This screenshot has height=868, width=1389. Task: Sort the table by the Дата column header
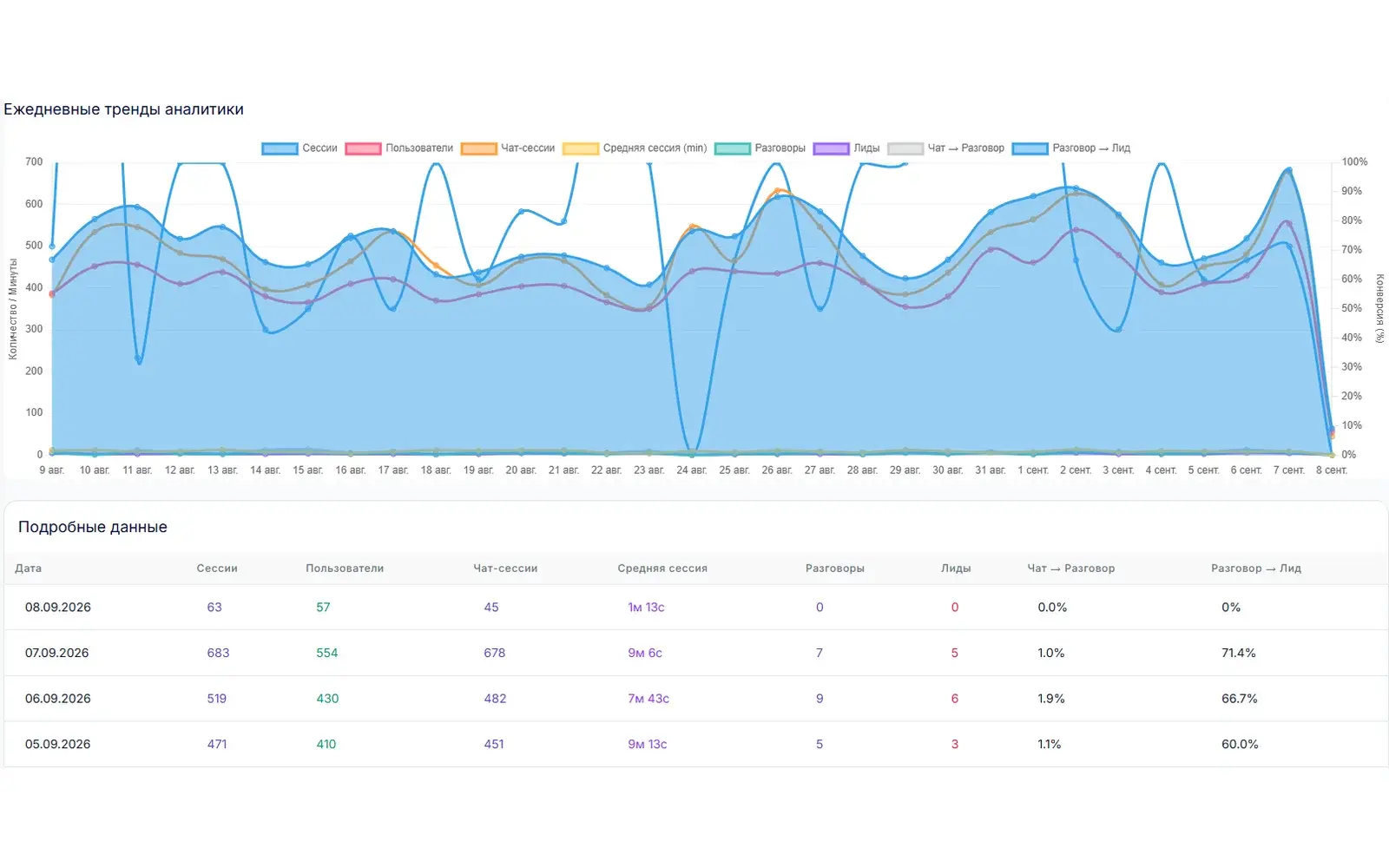[29, 569]
